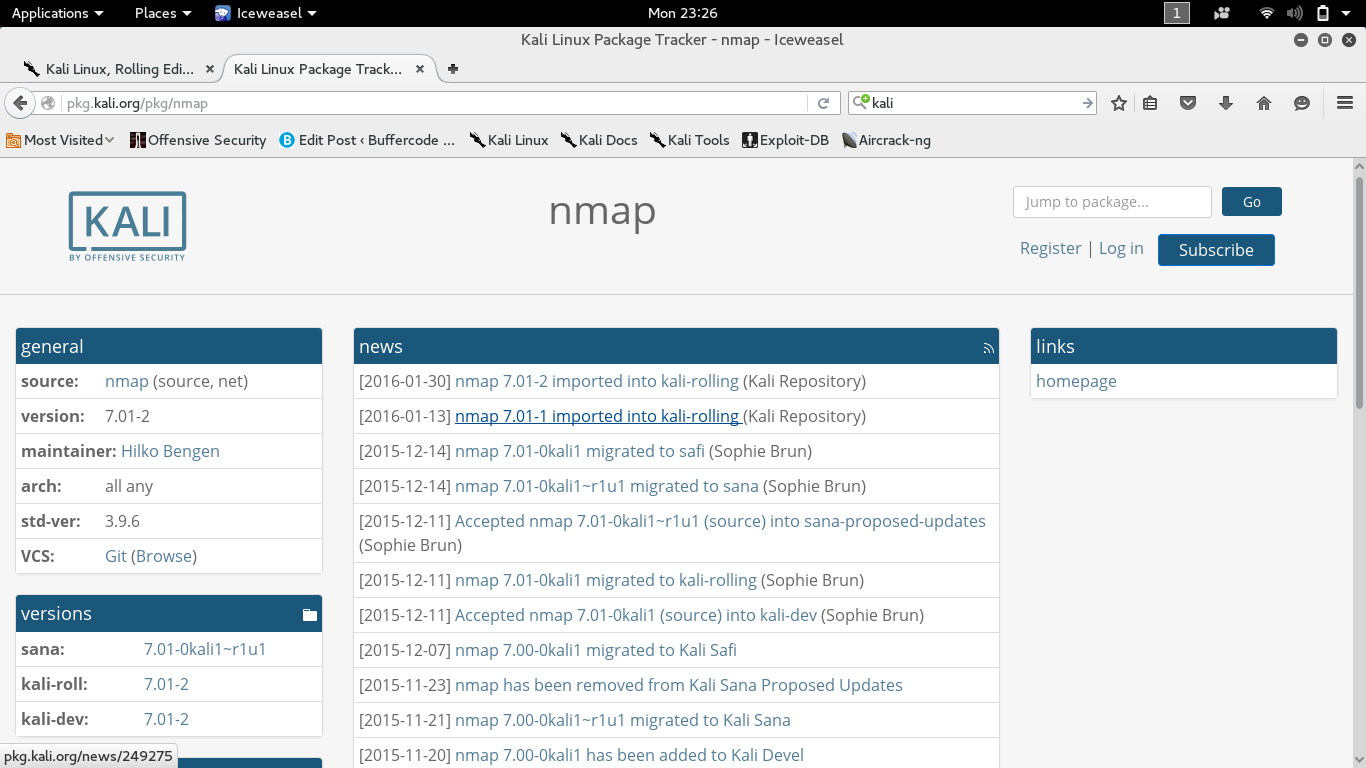Screen dimensions: 1366x768
Task: Click the Register link
Action: [1050, 248]
